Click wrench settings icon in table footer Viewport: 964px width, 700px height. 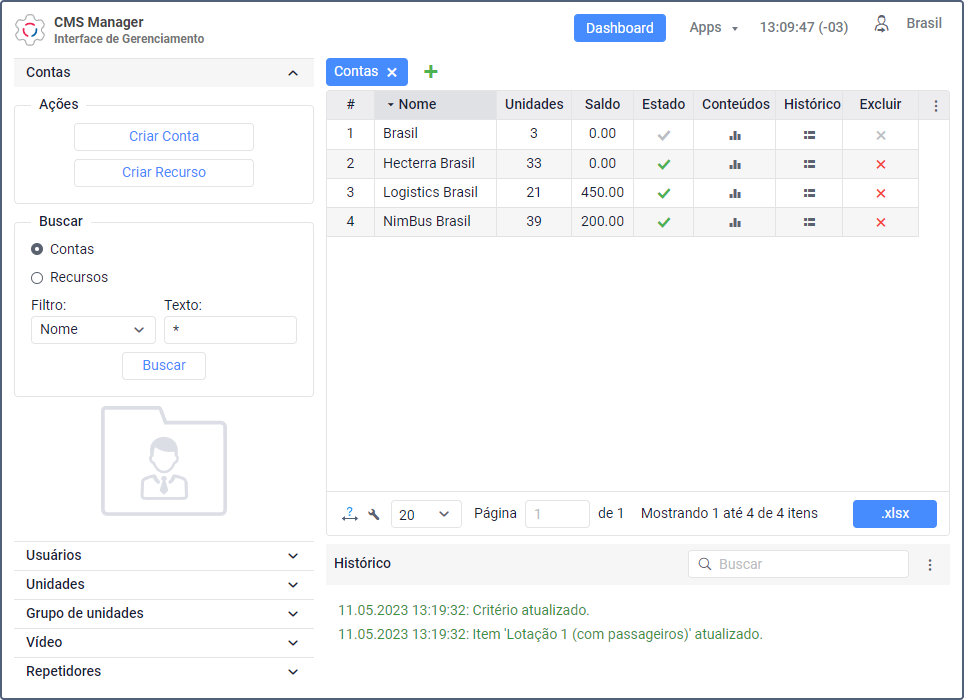coord(374,514)
